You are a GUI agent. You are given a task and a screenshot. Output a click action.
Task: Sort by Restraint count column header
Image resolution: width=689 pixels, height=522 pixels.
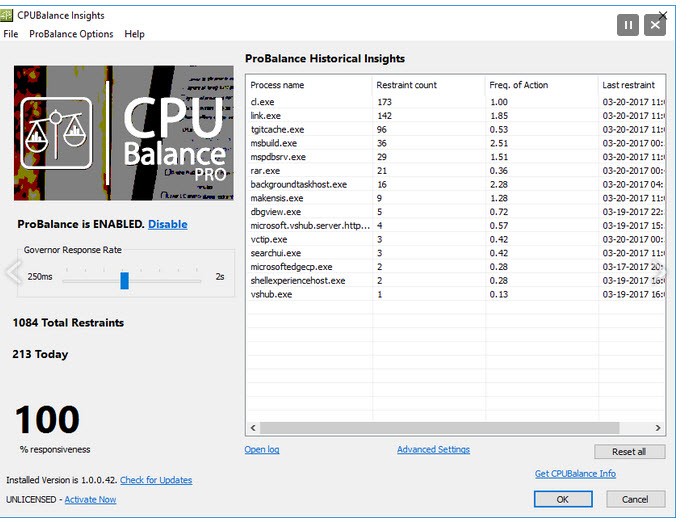(429, 85)
